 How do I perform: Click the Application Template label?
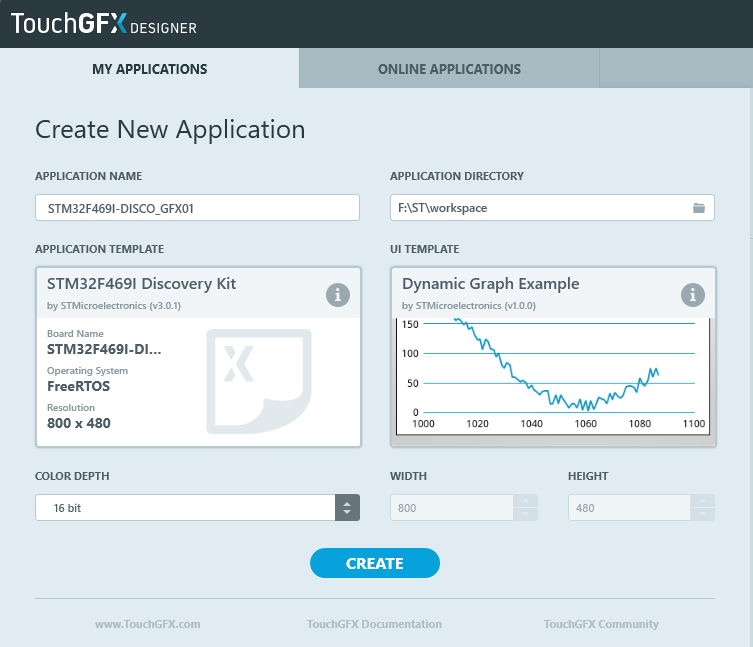[99, 249]
